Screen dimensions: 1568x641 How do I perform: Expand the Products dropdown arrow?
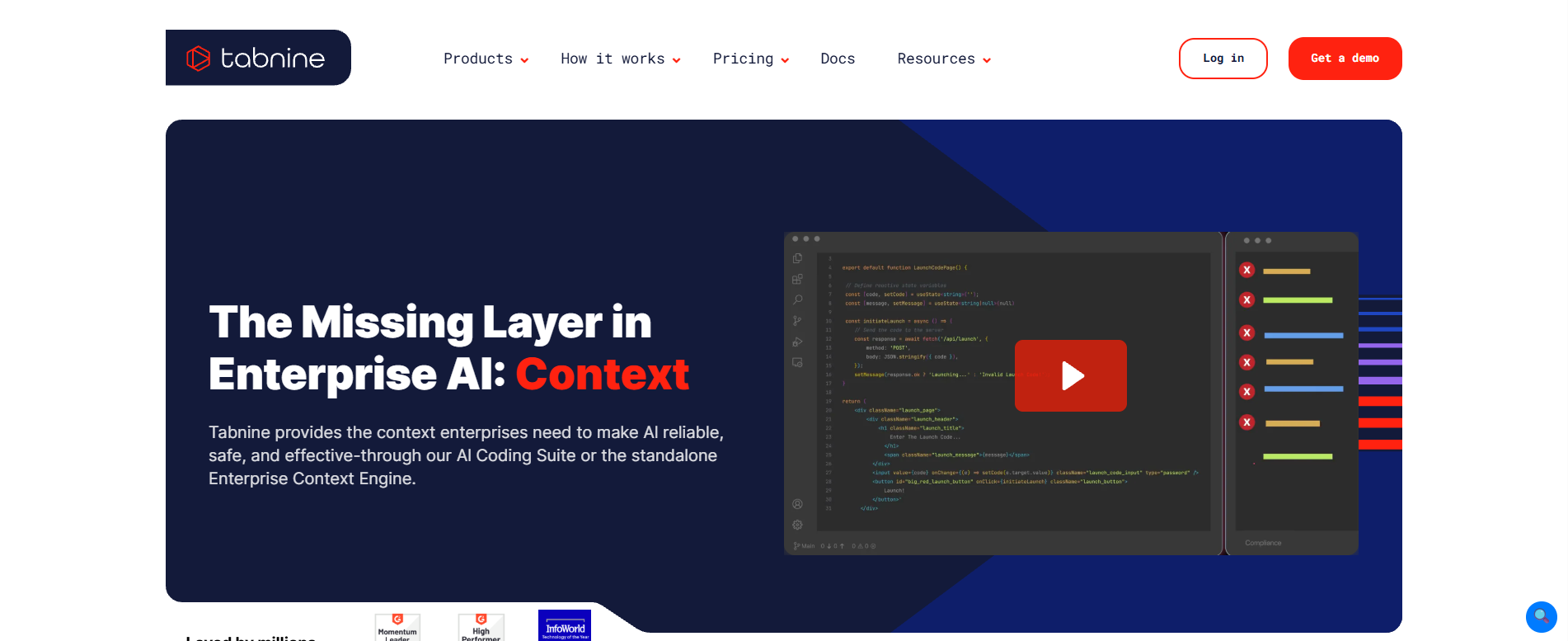(524, 60)
